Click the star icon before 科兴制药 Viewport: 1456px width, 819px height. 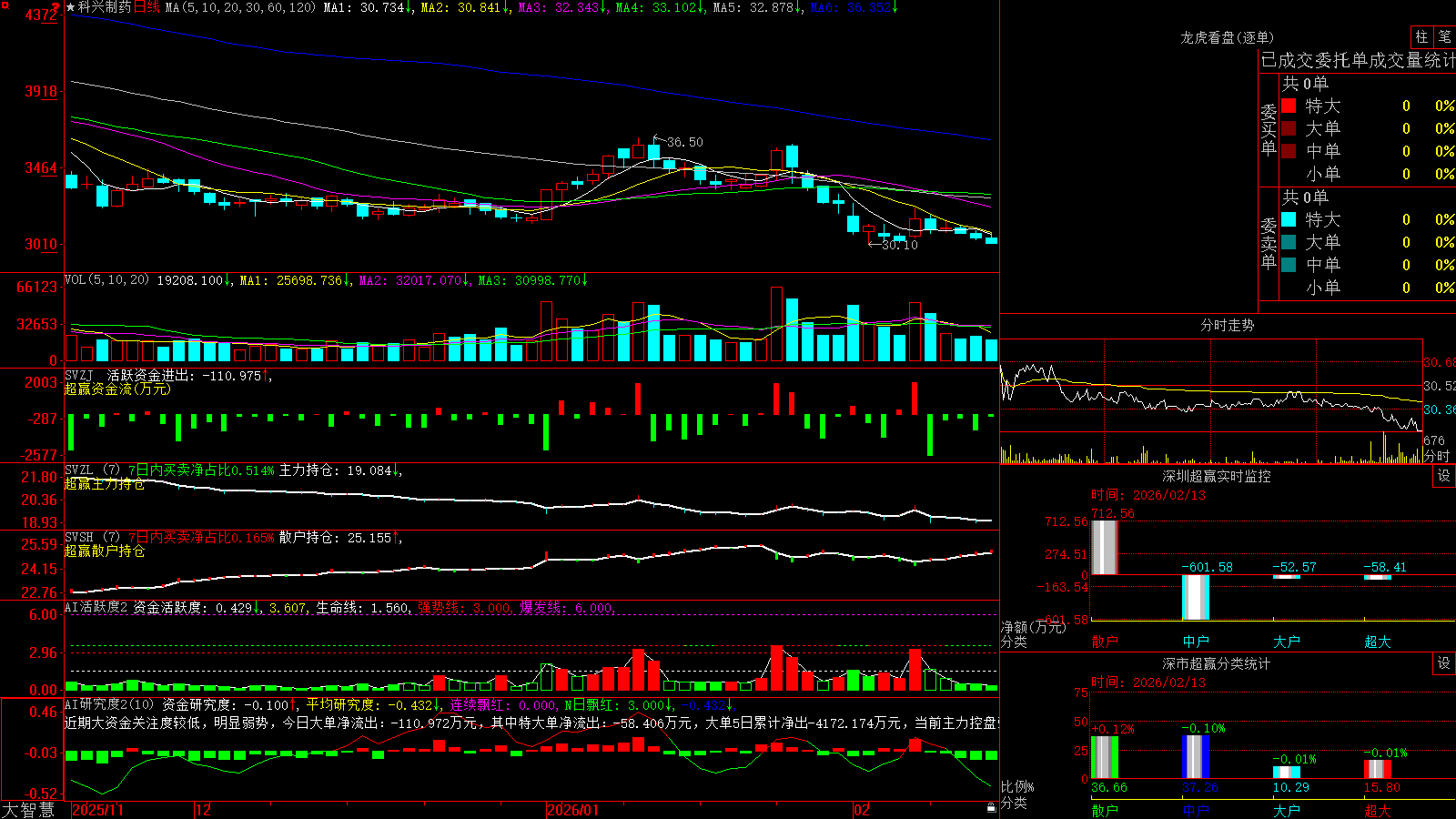[71, 7]
